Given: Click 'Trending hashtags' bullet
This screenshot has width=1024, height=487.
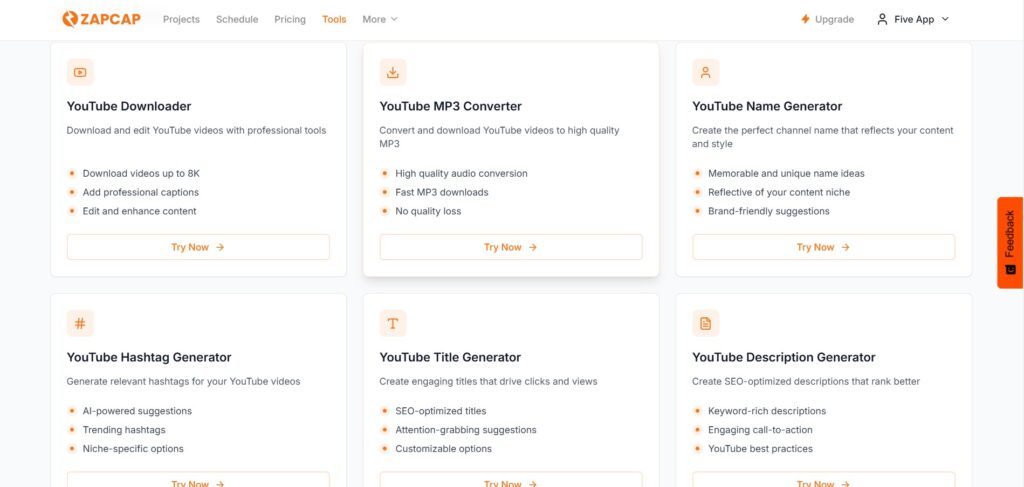Looking at the screenshot, I should (124, 430).
